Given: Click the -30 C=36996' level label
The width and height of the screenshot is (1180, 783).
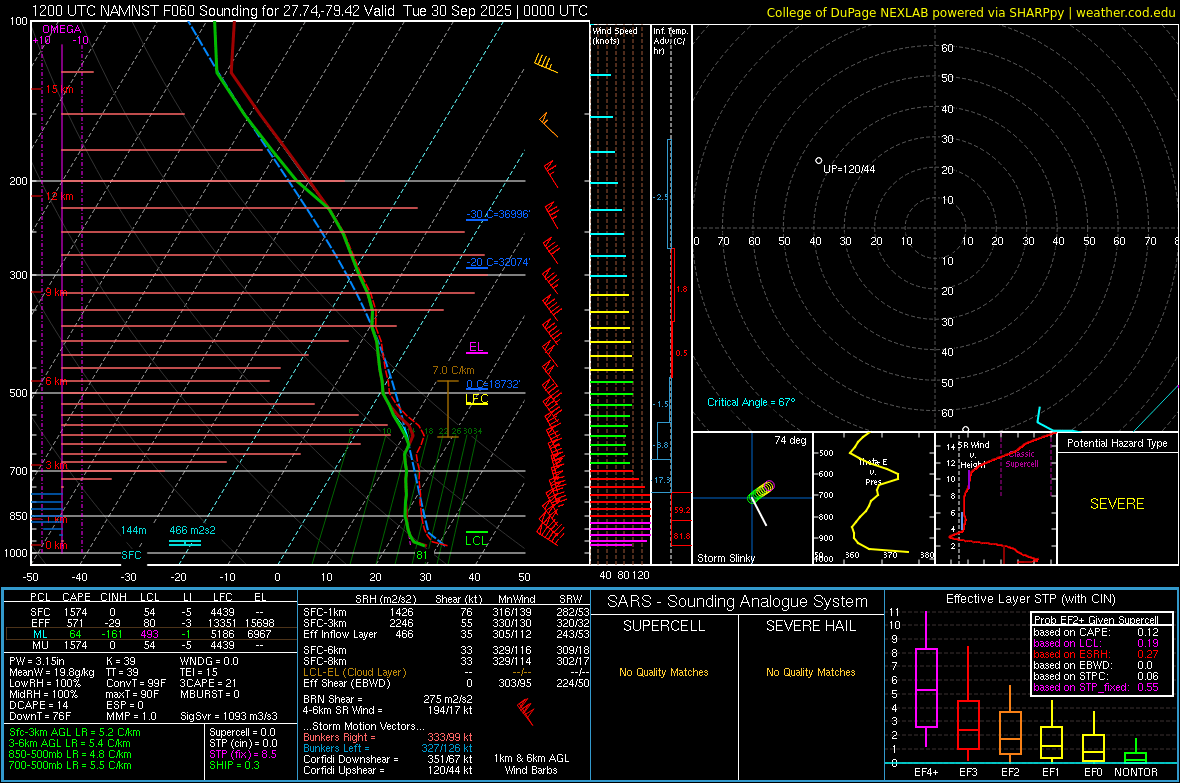Looking at the screenshot, I should pyautogui.click(x=498, y=214).
